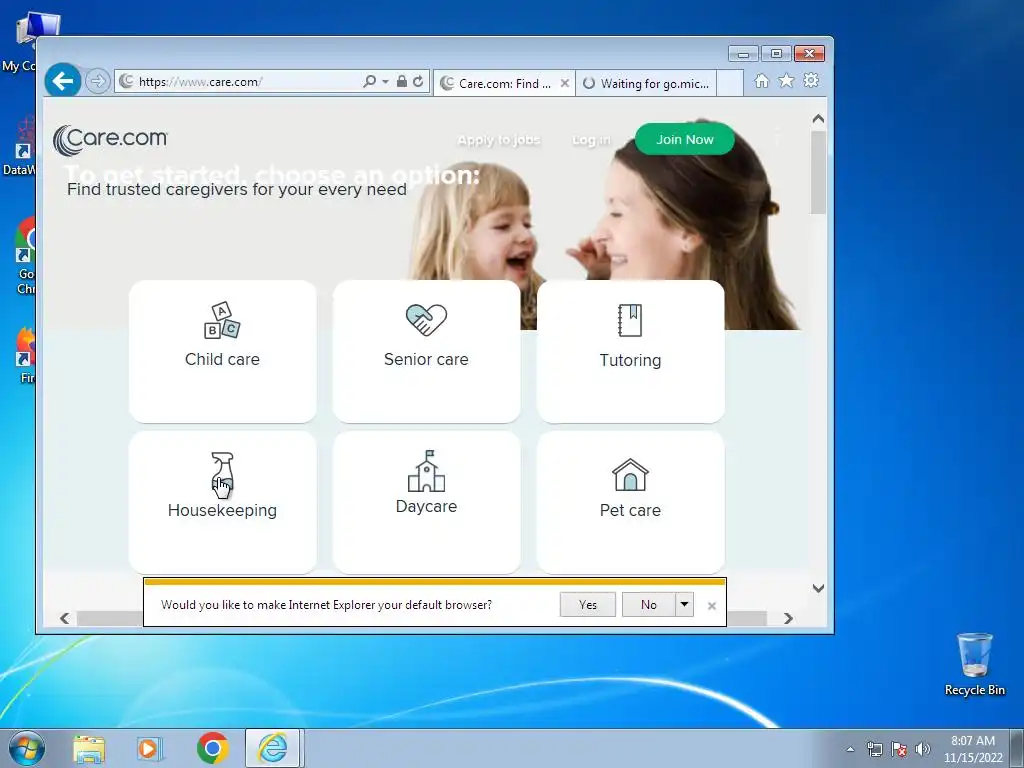Click the taskbar clock showing 8:07 AM

972,749
